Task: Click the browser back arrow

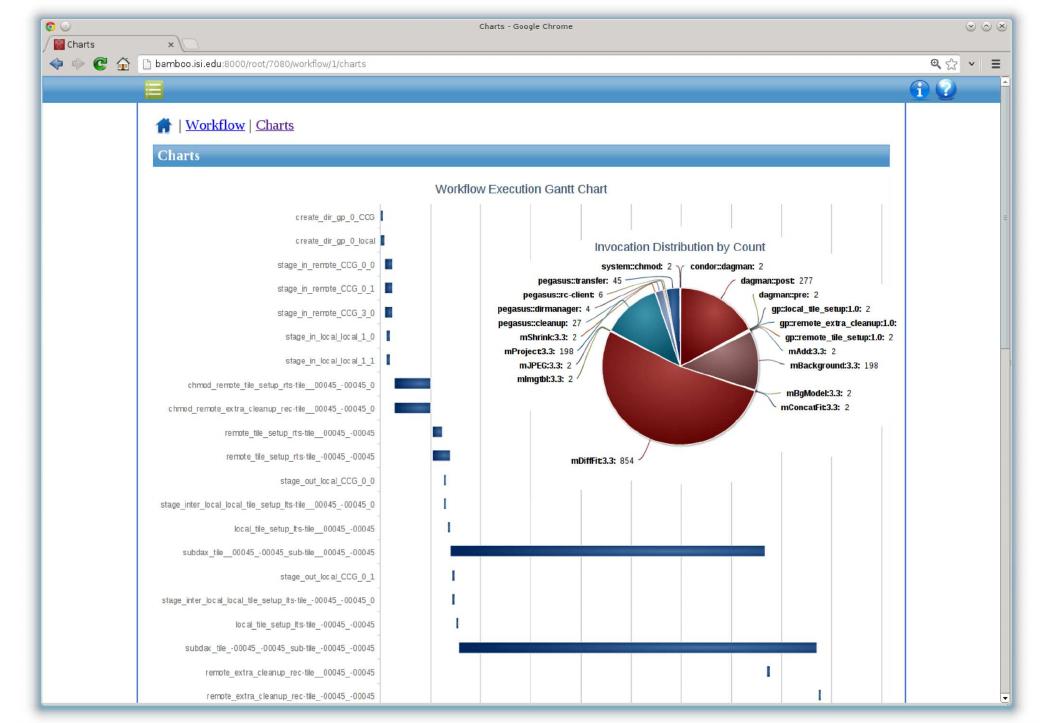Action: 56,64
